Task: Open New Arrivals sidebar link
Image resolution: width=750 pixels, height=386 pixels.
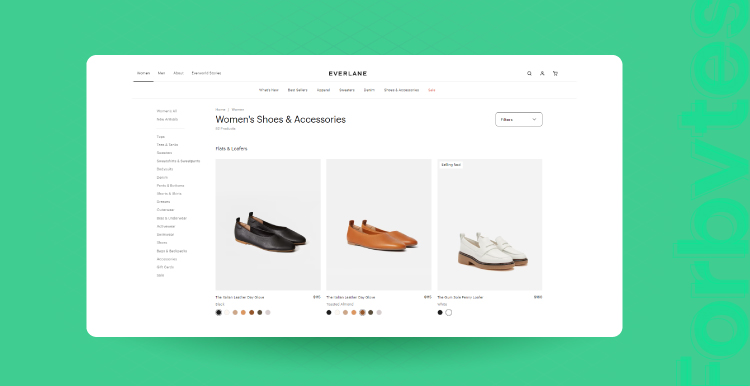Action: click(167, 119)
